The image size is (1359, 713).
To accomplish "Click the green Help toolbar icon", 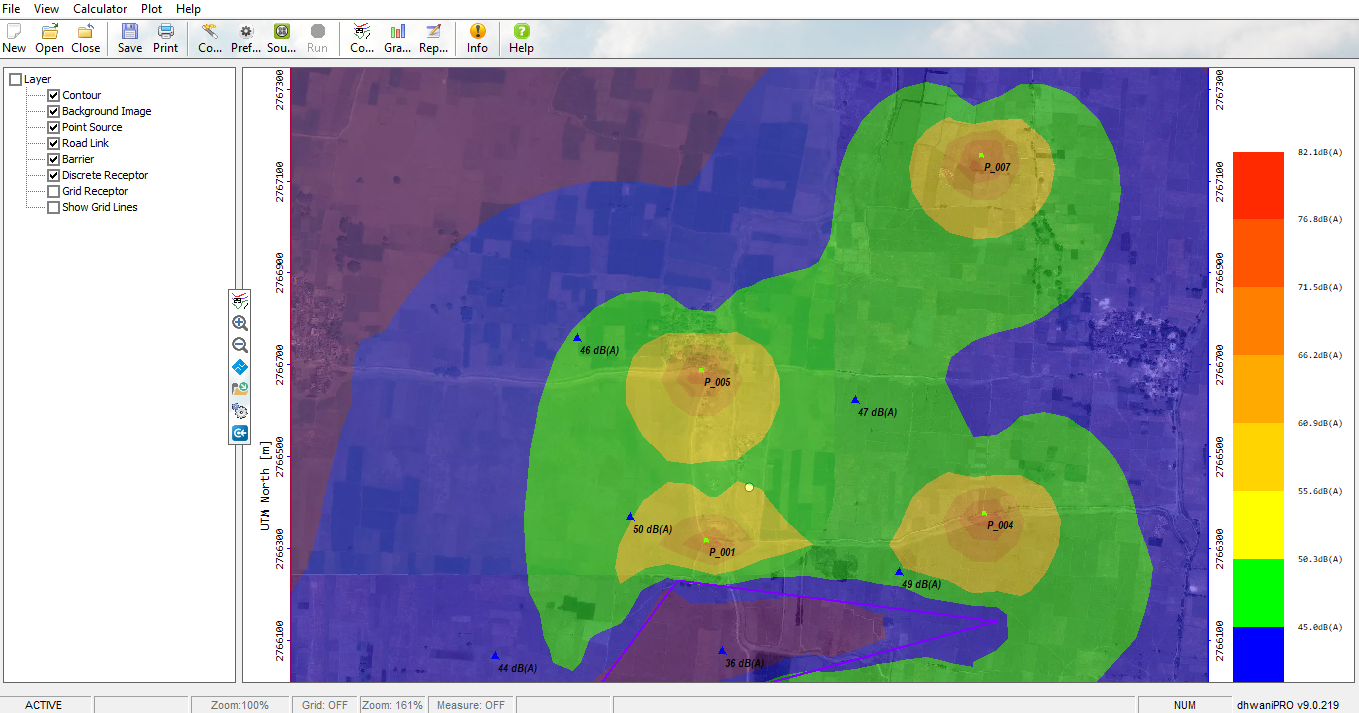I will [x=521, y=38].
